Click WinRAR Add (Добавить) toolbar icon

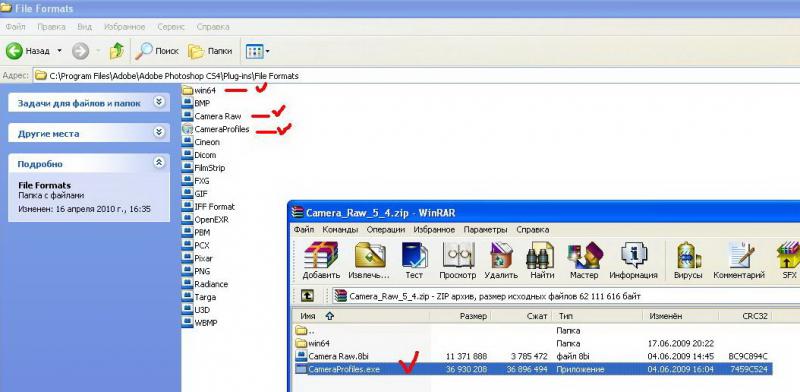(x=321, y=260)
